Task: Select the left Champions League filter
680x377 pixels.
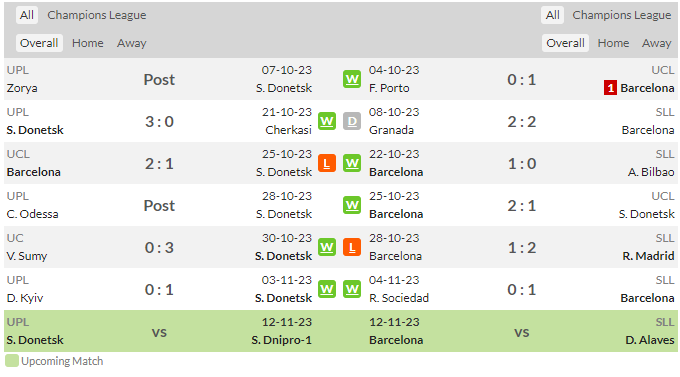Action: [97, 15]
